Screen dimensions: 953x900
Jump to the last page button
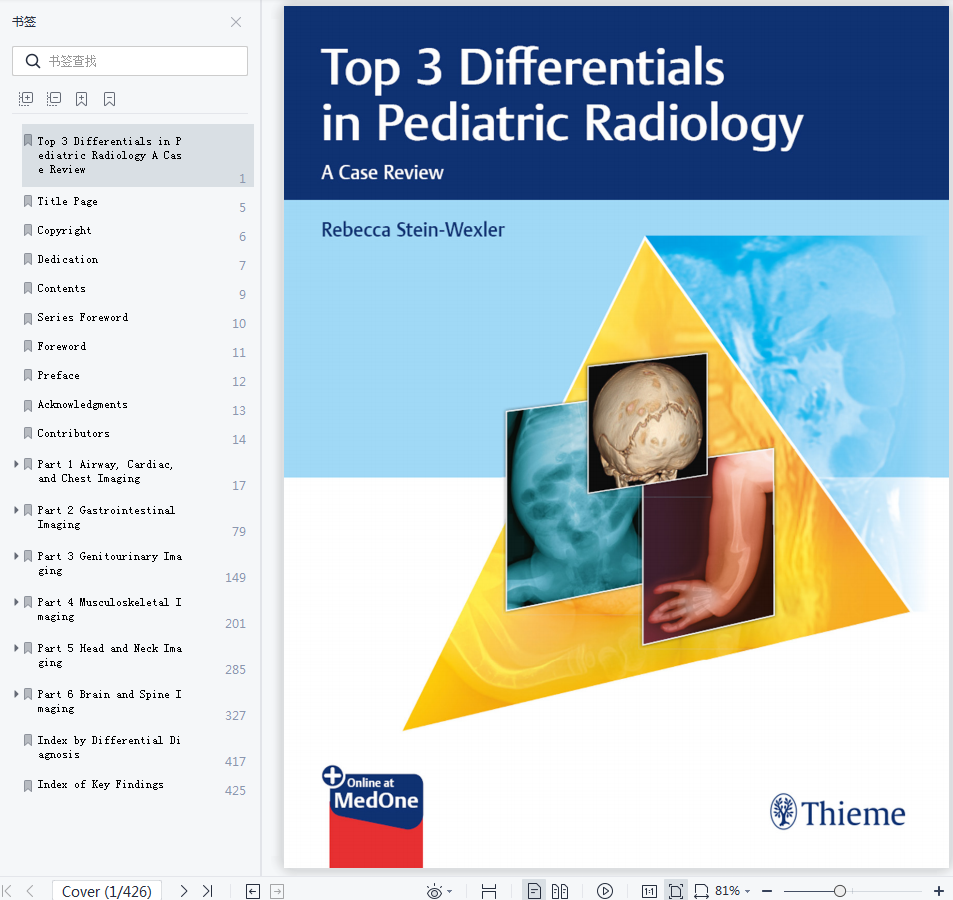(x=208, y=891)
